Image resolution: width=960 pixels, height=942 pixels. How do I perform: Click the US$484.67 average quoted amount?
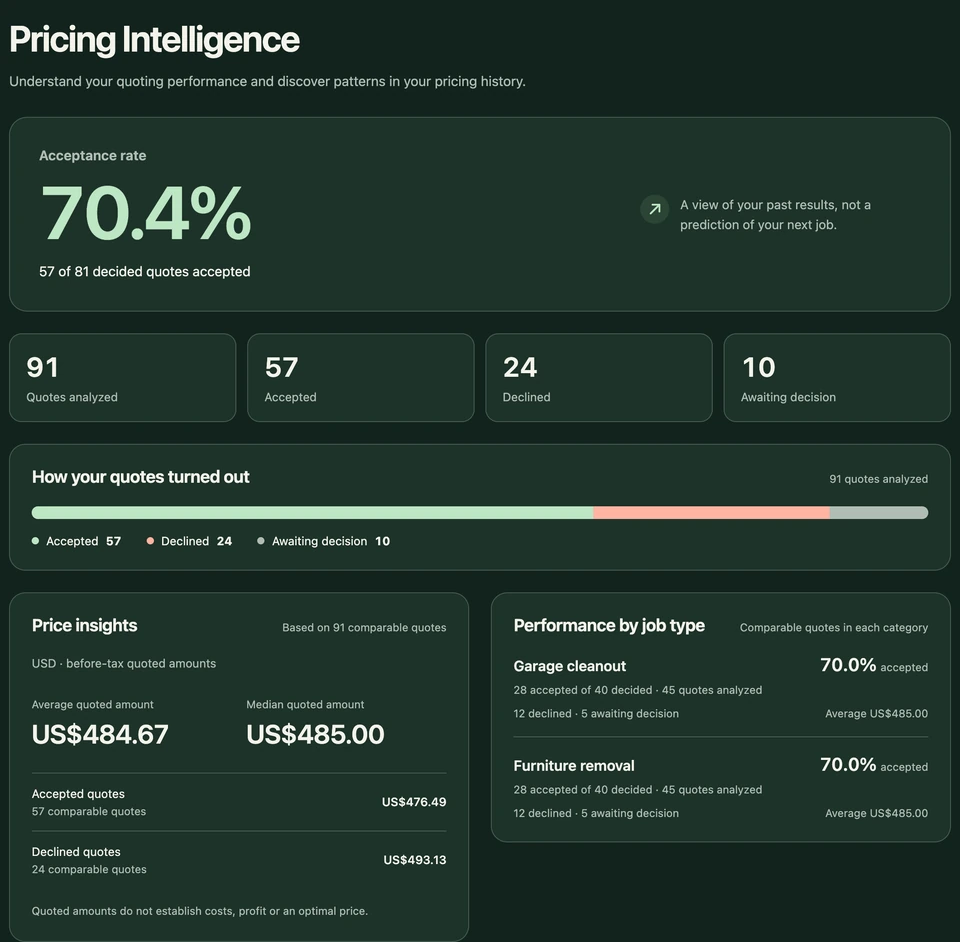[x=100, y=735]
